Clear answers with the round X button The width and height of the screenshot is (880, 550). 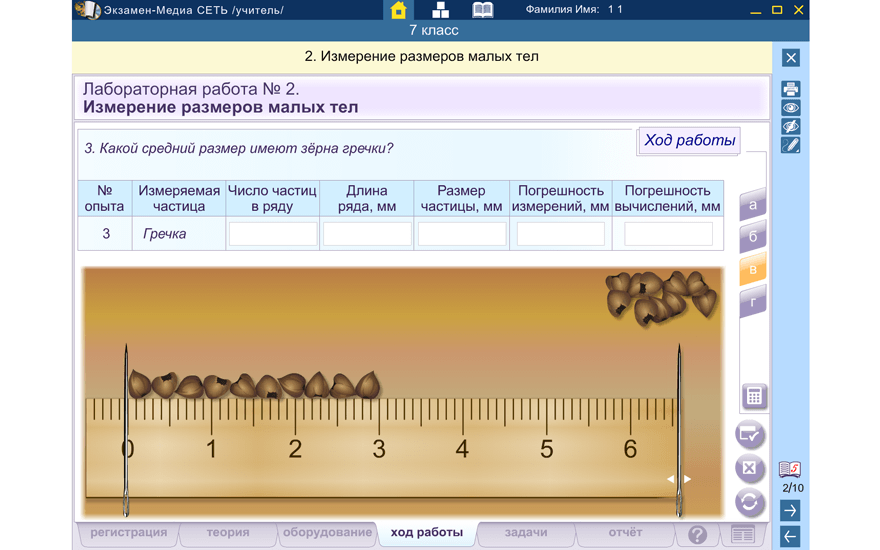pos(750,468)
